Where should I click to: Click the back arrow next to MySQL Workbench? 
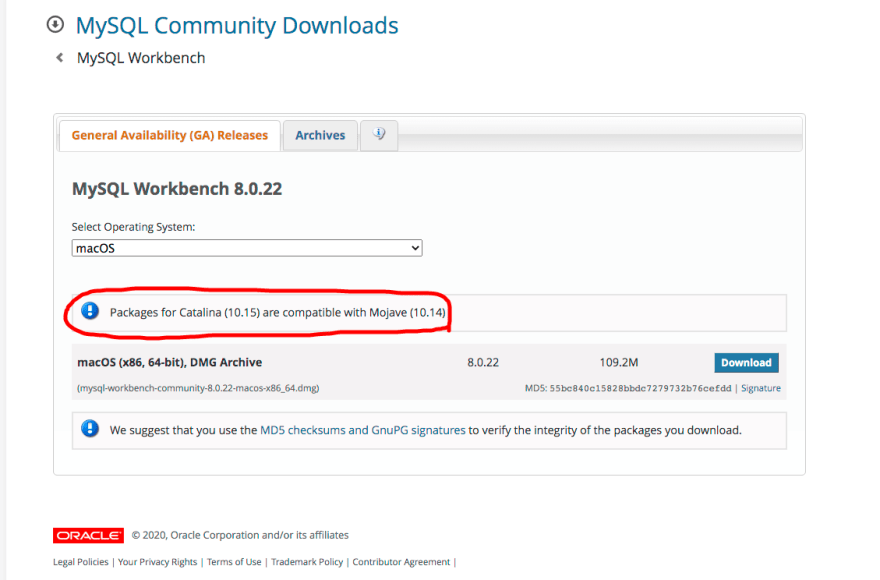59,58
